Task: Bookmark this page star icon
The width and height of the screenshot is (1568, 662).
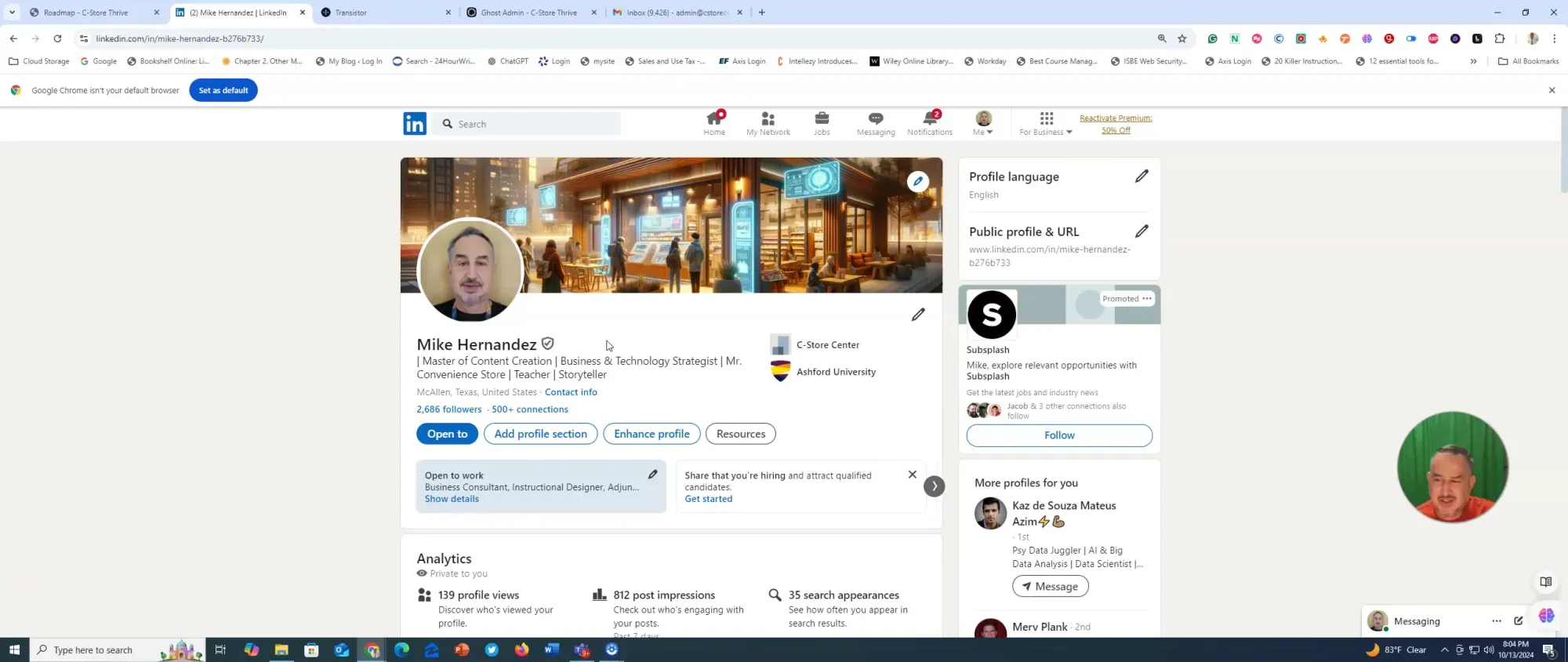Action: point(1181,38)
